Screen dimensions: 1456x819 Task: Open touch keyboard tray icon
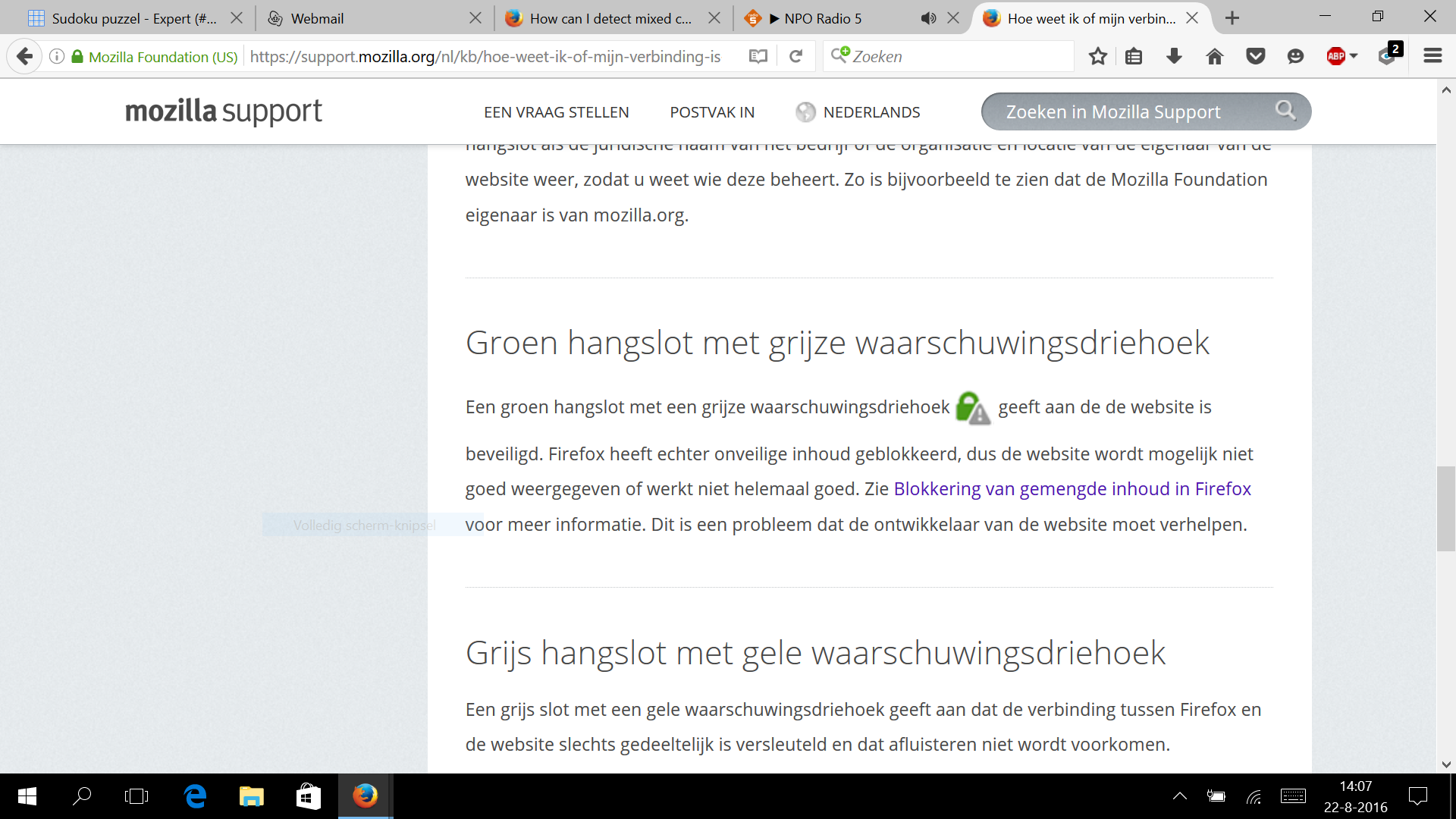(1293, 796)
